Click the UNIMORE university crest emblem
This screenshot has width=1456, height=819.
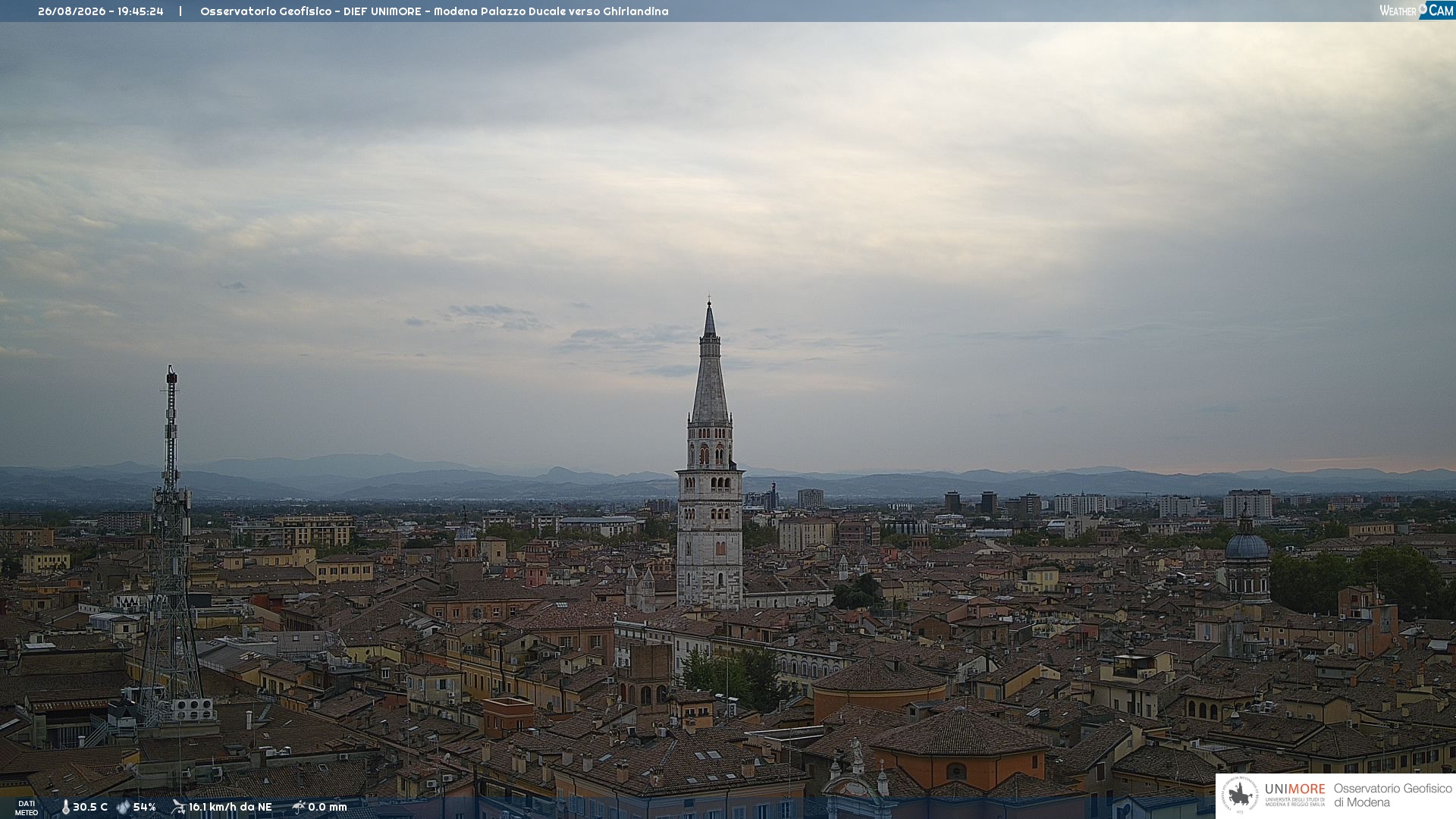pos(1240,795)
